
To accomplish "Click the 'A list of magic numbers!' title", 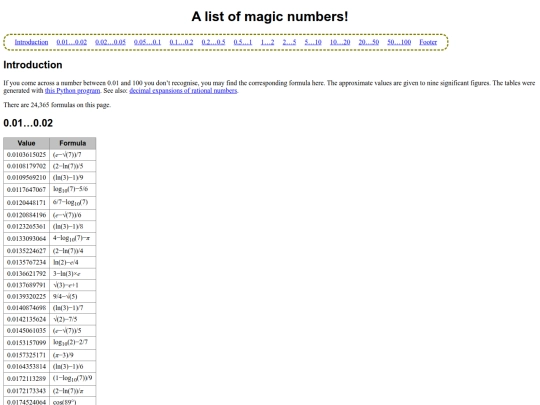I will tap(270, 17).
